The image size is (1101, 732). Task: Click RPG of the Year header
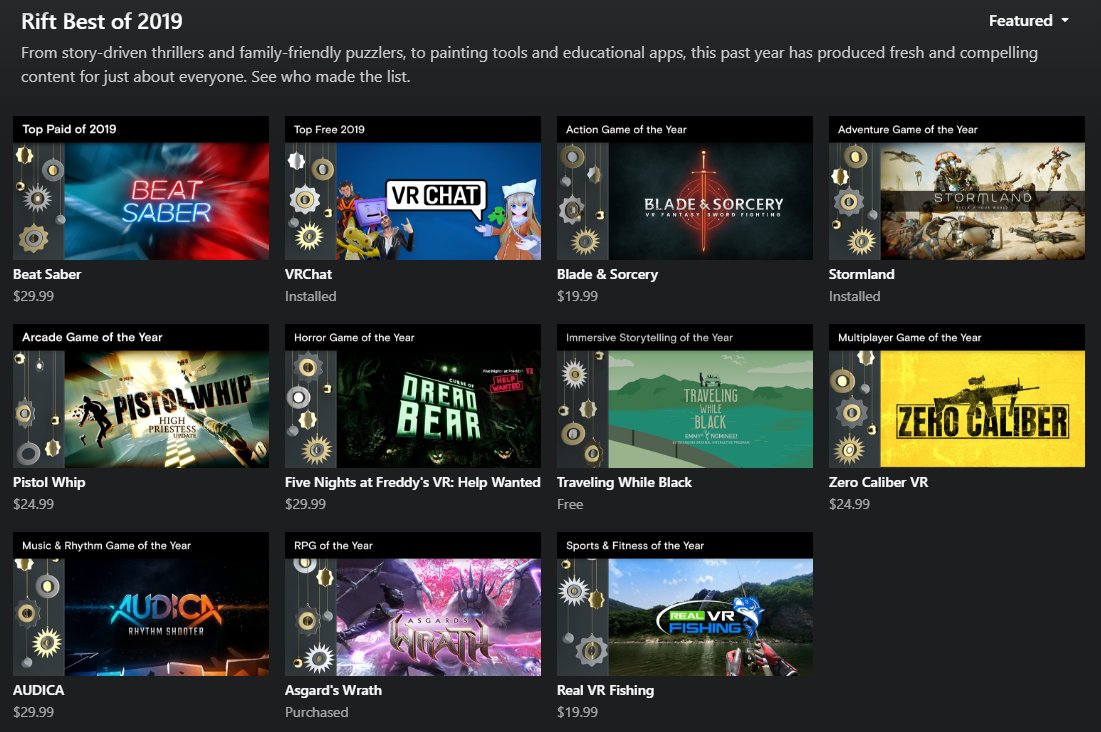(334, 545)
